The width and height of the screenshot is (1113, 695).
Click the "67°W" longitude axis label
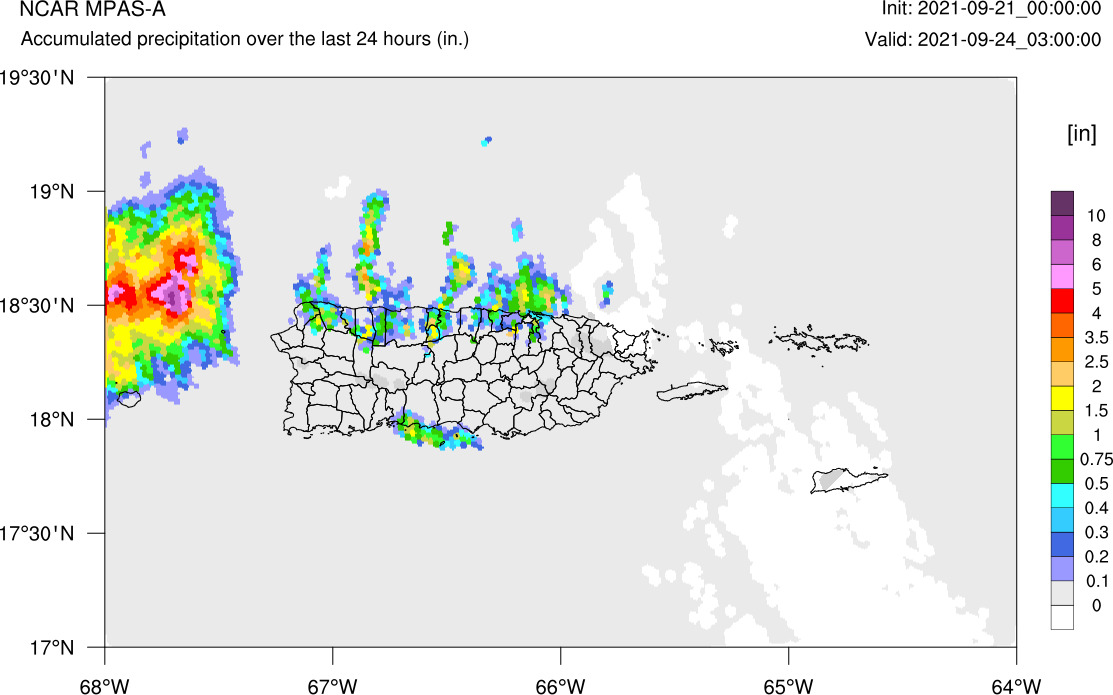[x=333, y=686]
